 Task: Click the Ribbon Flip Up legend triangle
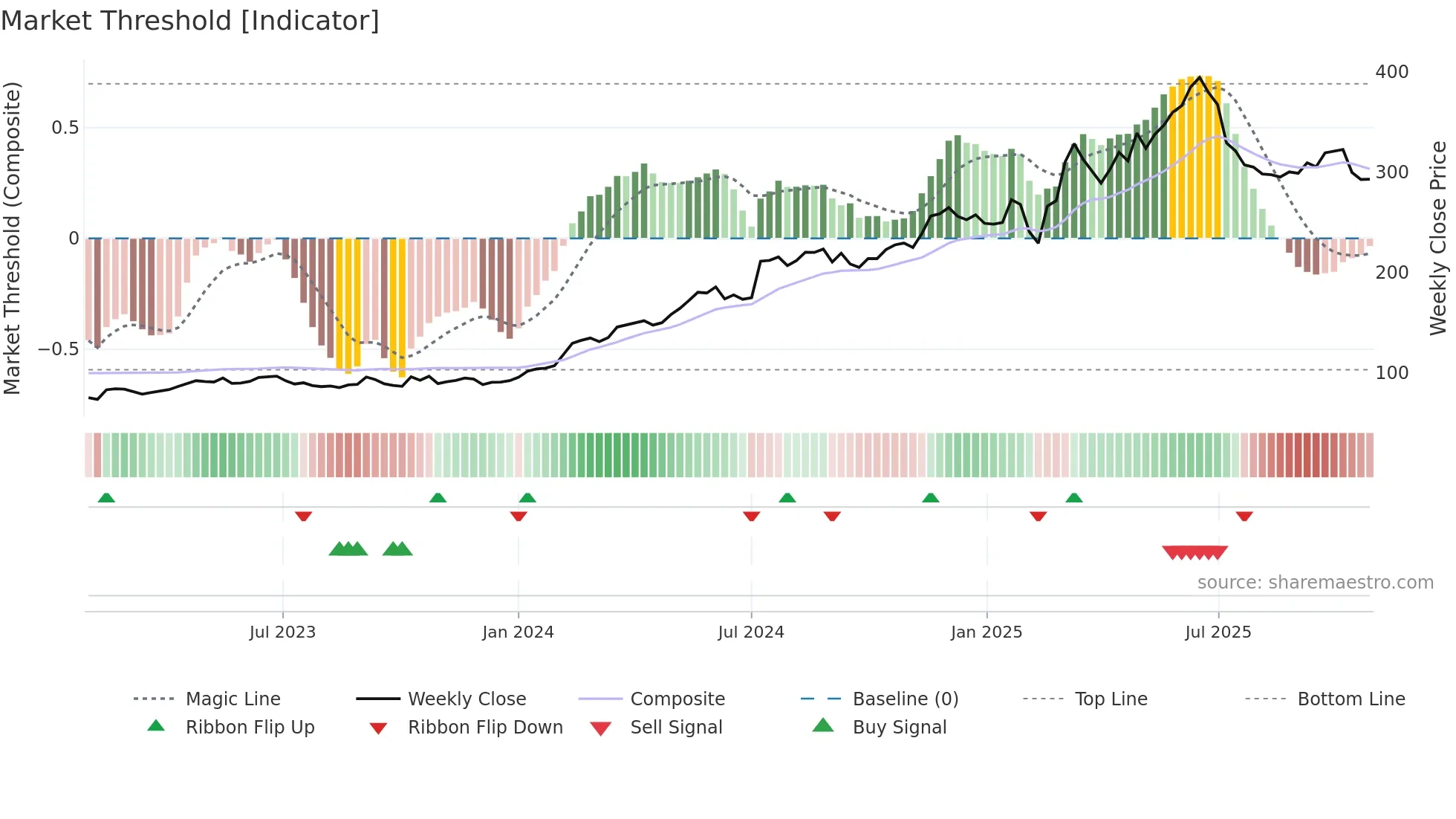pos(156,726)
